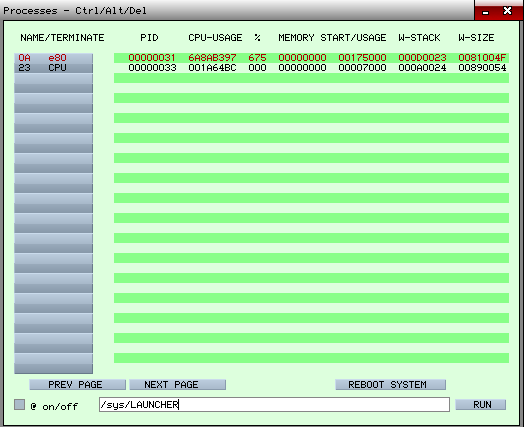The image size is (524, 427).
Task: Click the MEMORY START/USAGE header
Action: click(332, 38)
